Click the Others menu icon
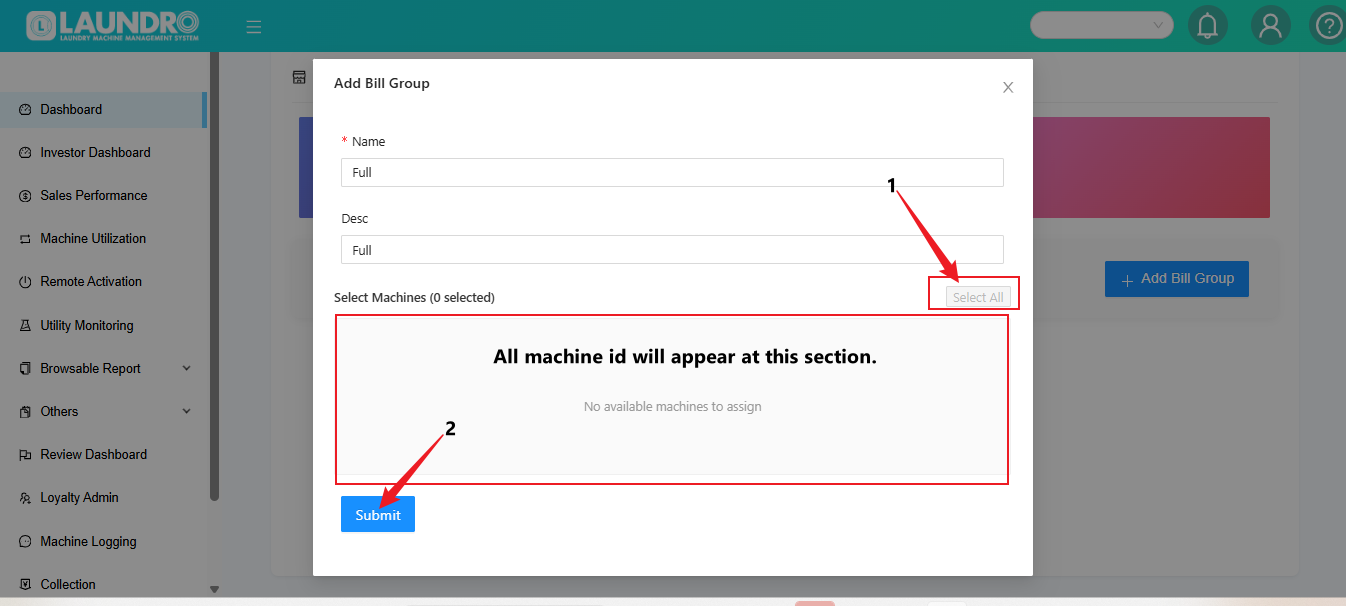Screen dimensions: 1346x606 [x=26, y=412]
